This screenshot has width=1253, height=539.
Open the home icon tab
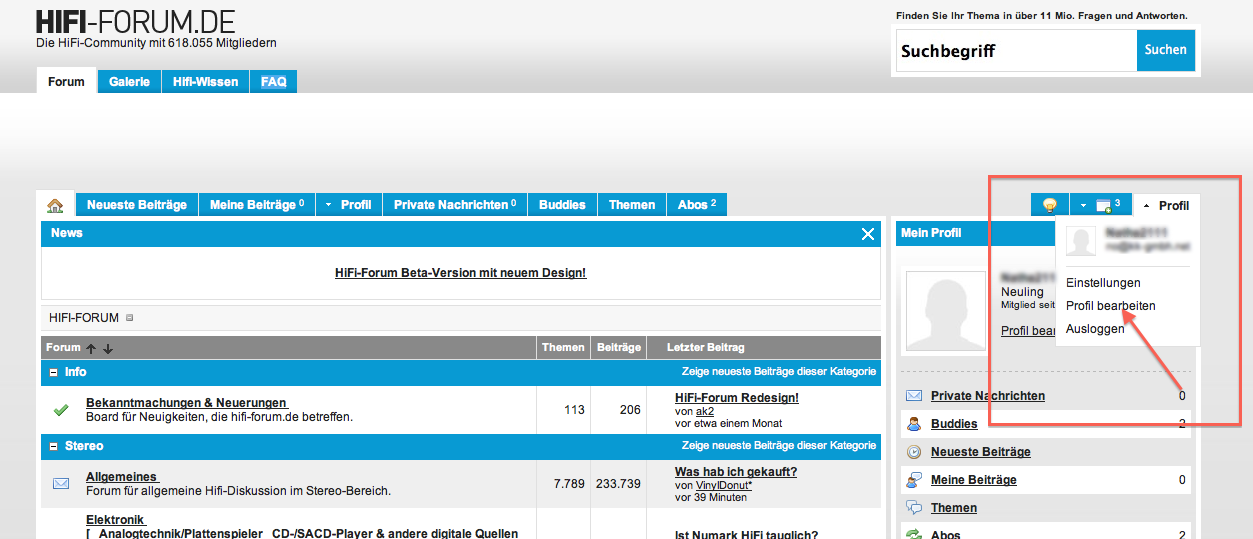point(55,205)
